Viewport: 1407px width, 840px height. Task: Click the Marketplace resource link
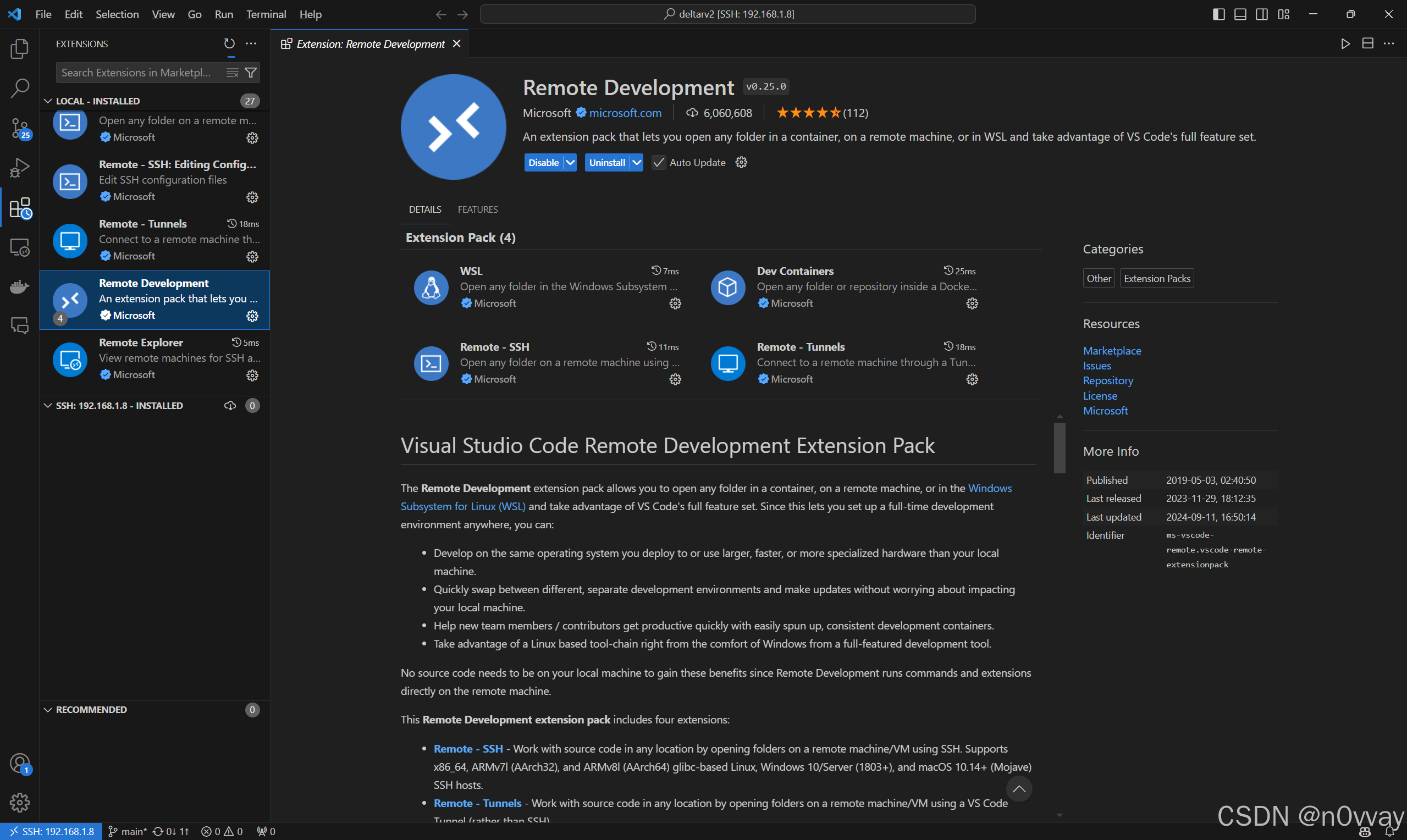1112,350
